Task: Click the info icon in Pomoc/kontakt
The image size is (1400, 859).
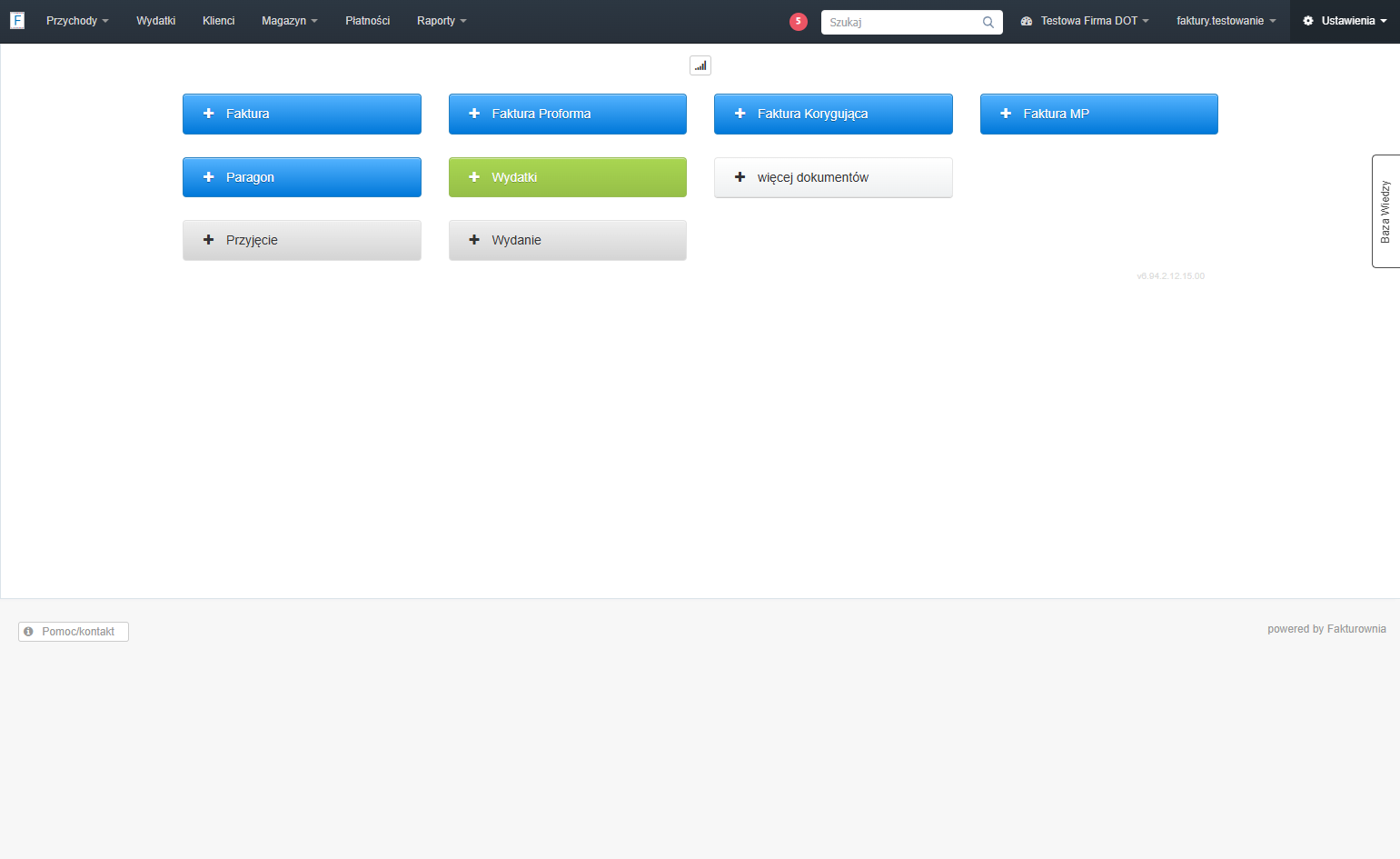Action: point(28,631)
